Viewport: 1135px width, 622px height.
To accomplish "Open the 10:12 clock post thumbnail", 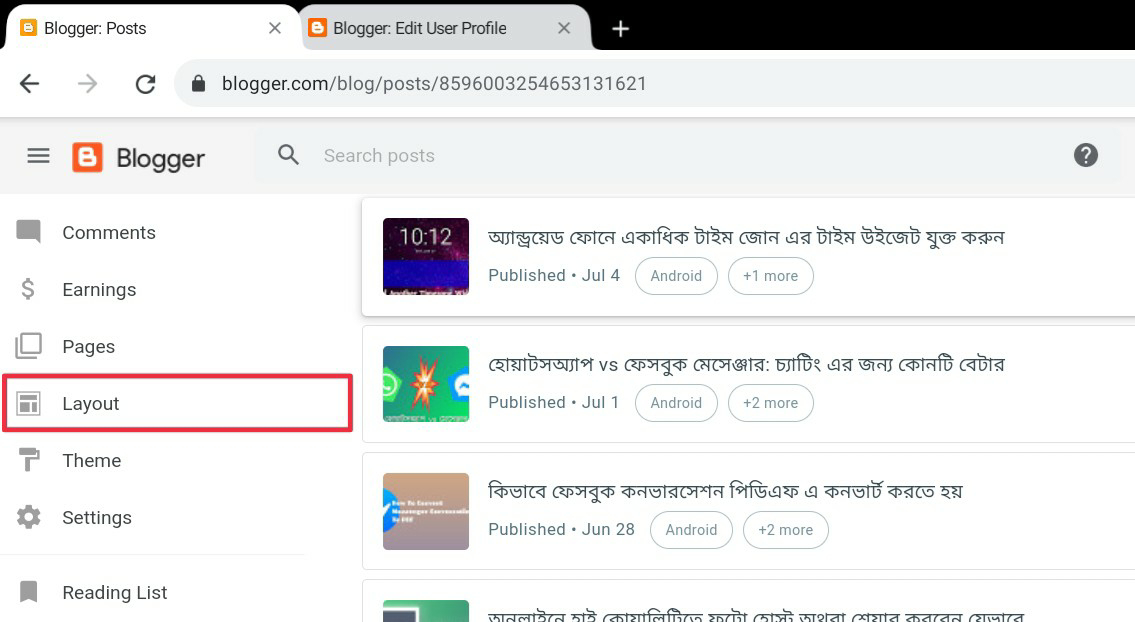I will coord(426,256).
